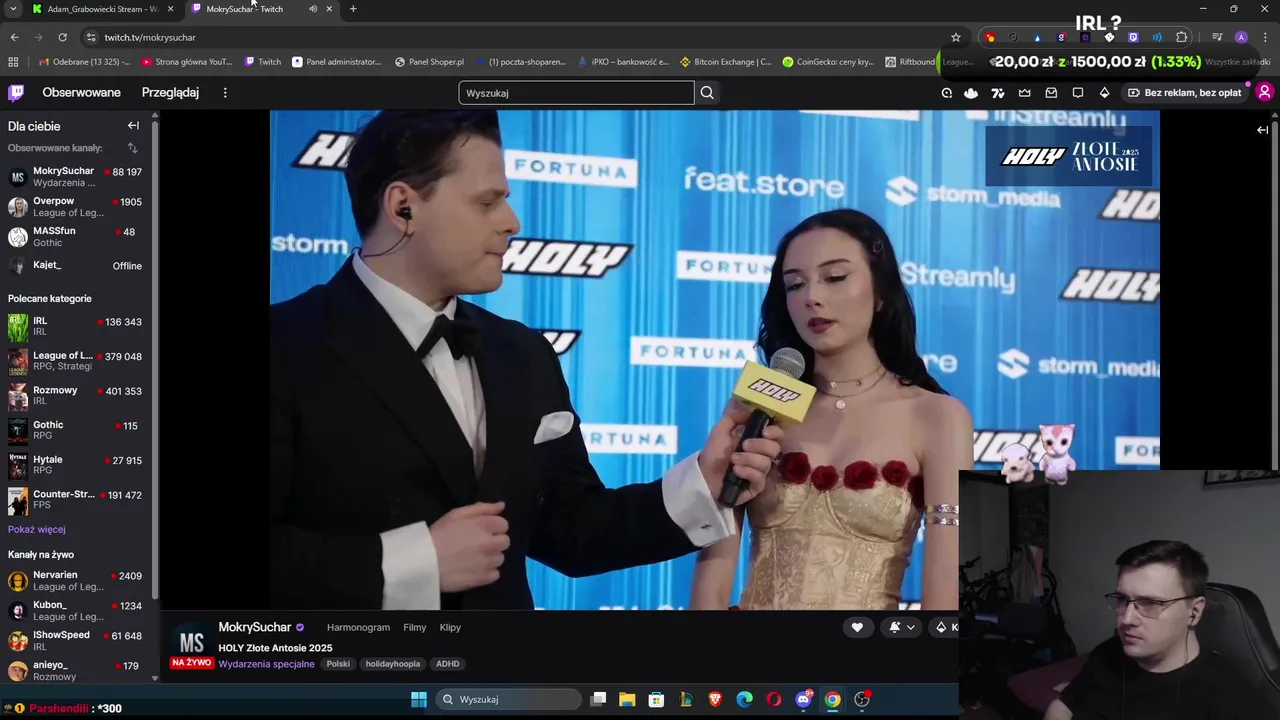Click the MS channel avatar
1280x720 pixels.
(191, 642)
